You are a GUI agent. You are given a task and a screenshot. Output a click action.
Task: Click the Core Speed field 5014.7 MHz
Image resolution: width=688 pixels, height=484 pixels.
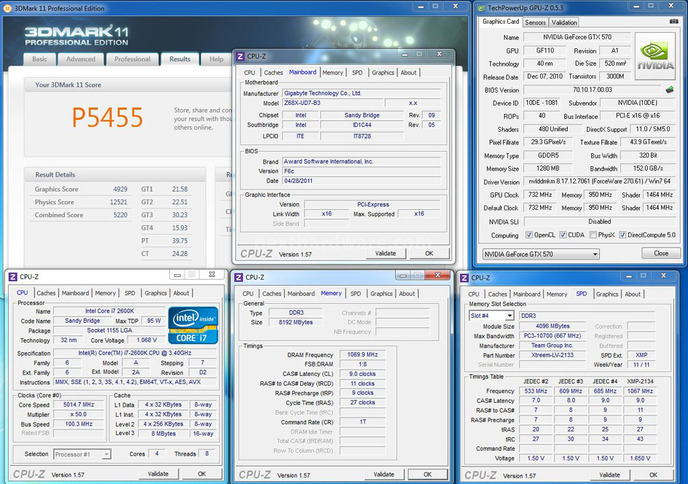point(79,405)
